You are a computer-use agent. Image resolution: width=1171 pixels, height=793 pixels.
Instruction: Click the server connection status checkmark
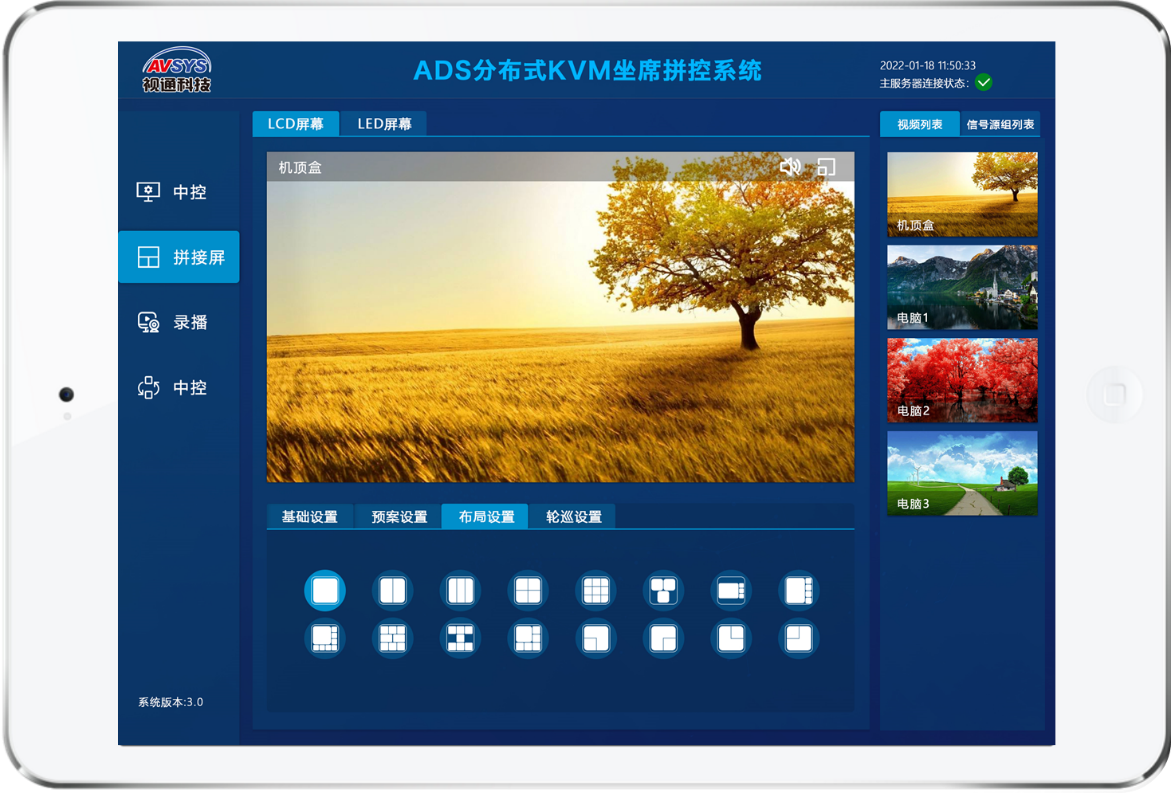[x=984, y=83]
